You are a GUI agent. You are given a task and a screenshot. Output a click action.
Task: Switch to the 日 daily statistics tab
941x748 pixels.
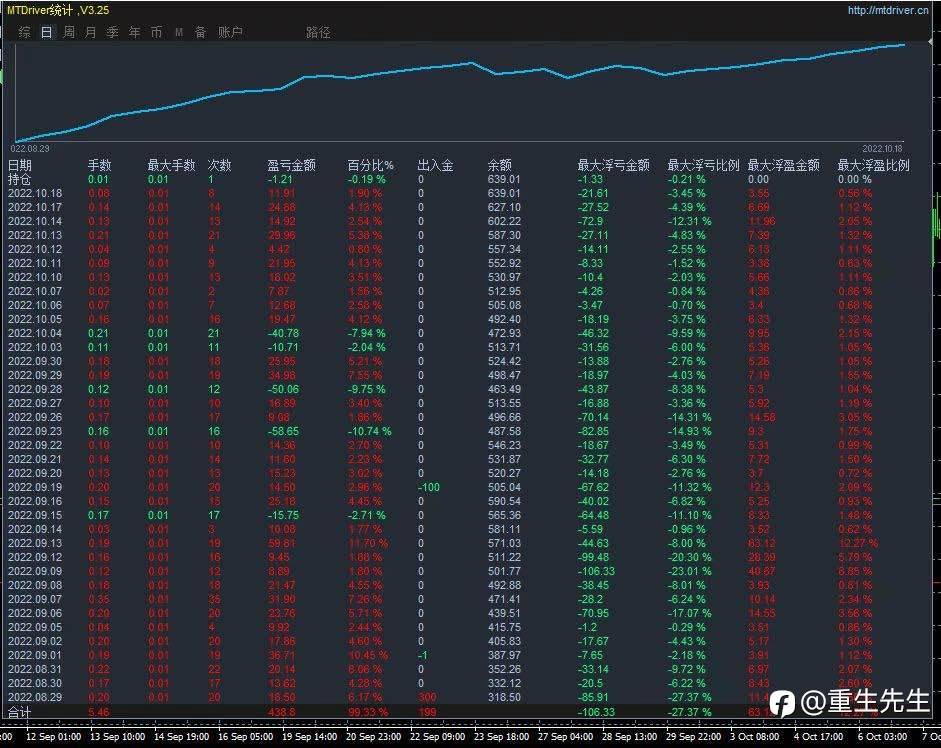point(47,32)
